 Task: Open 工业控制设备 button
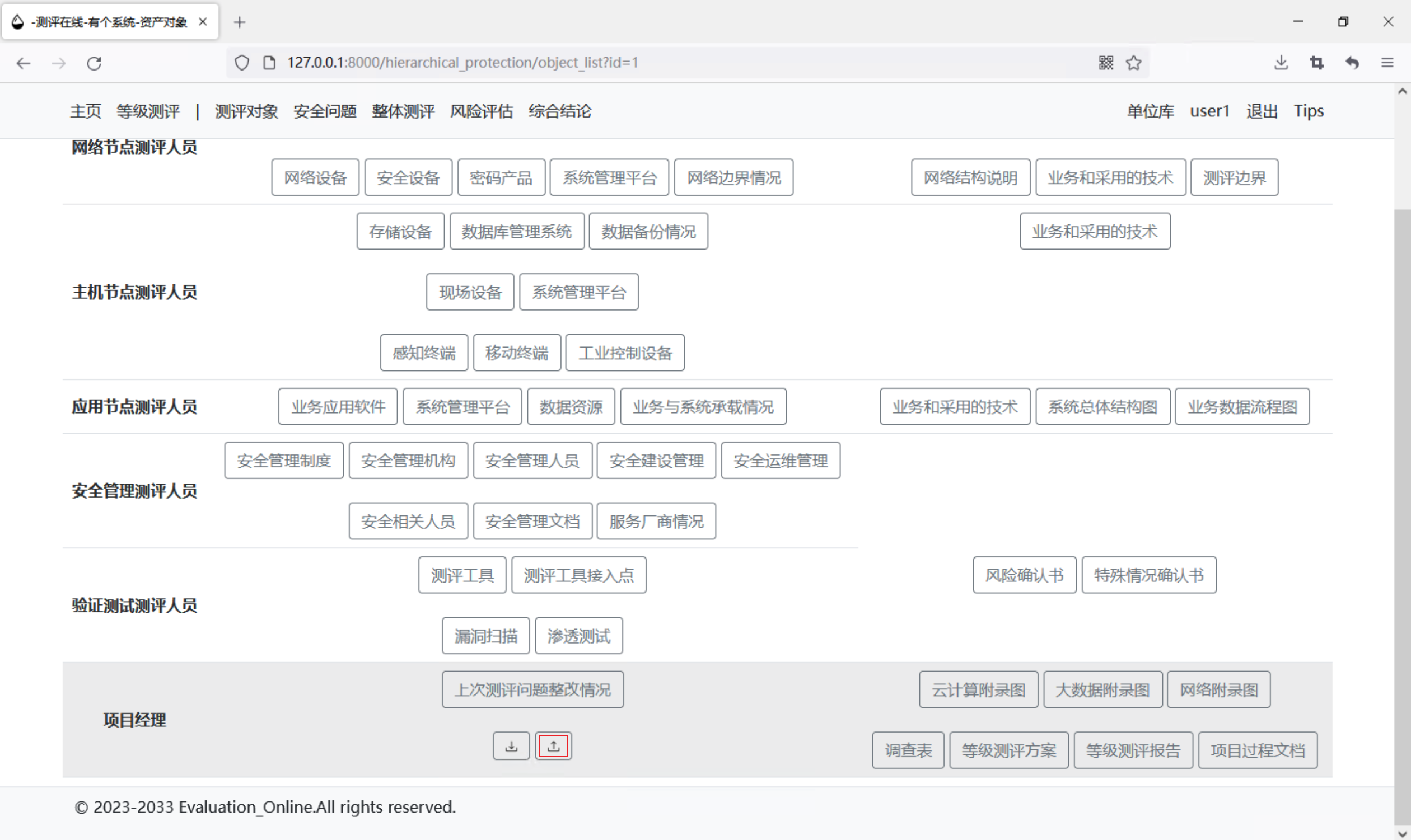click(x=625, y=353)
